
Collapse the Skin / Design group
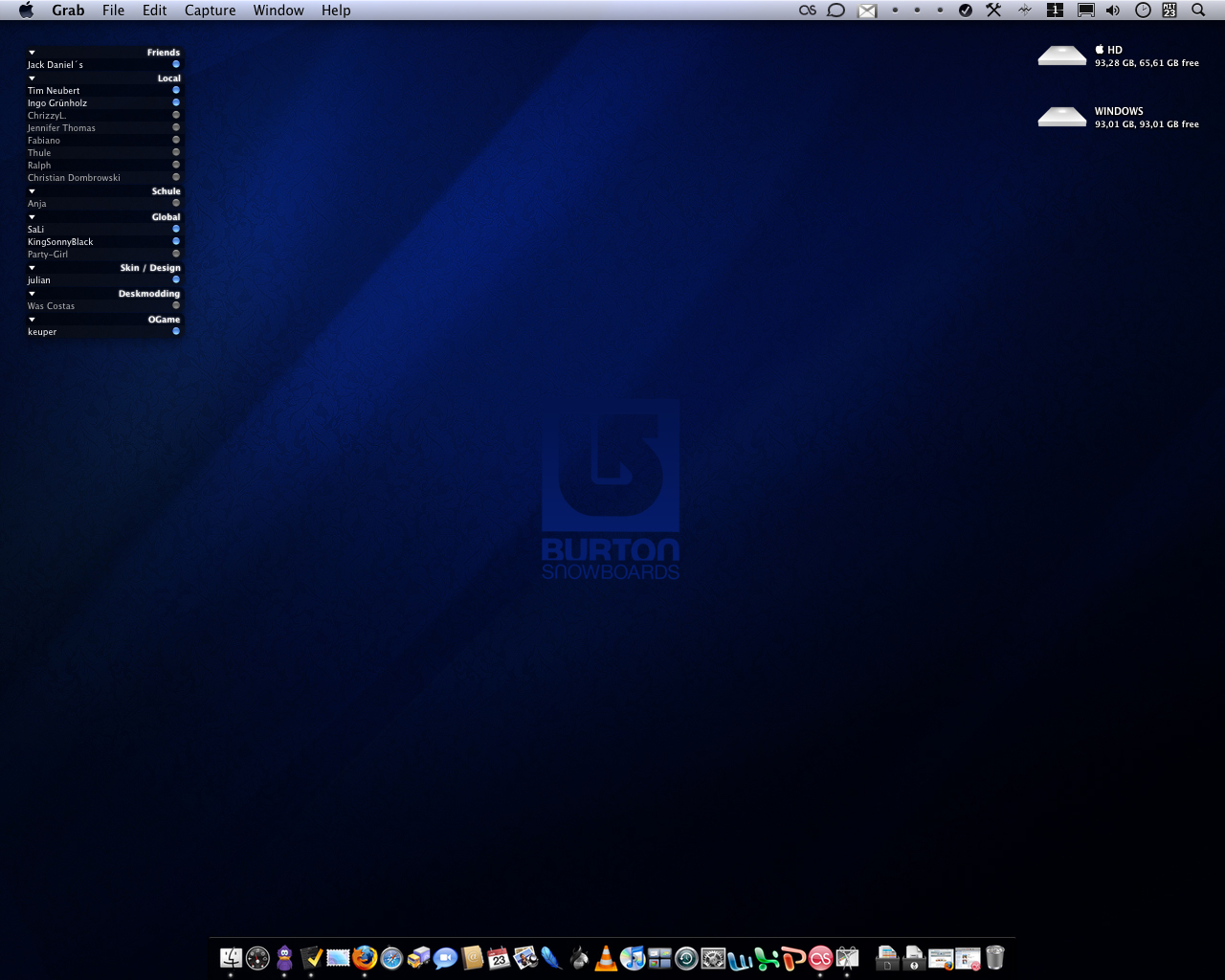point(32,268)
